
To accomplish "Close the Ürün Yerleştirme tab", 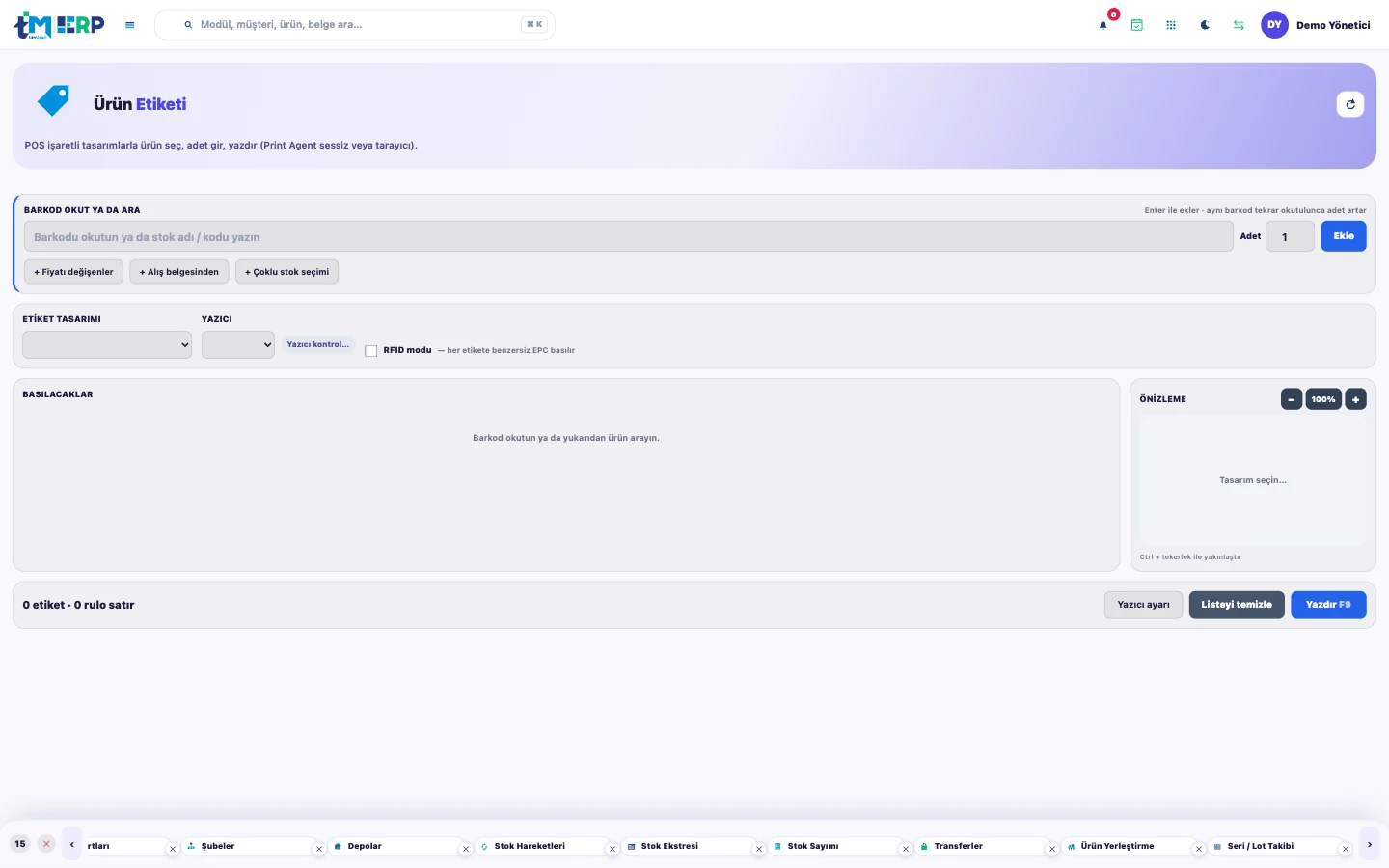I will pyautogui.click(x=1199, y=850).
